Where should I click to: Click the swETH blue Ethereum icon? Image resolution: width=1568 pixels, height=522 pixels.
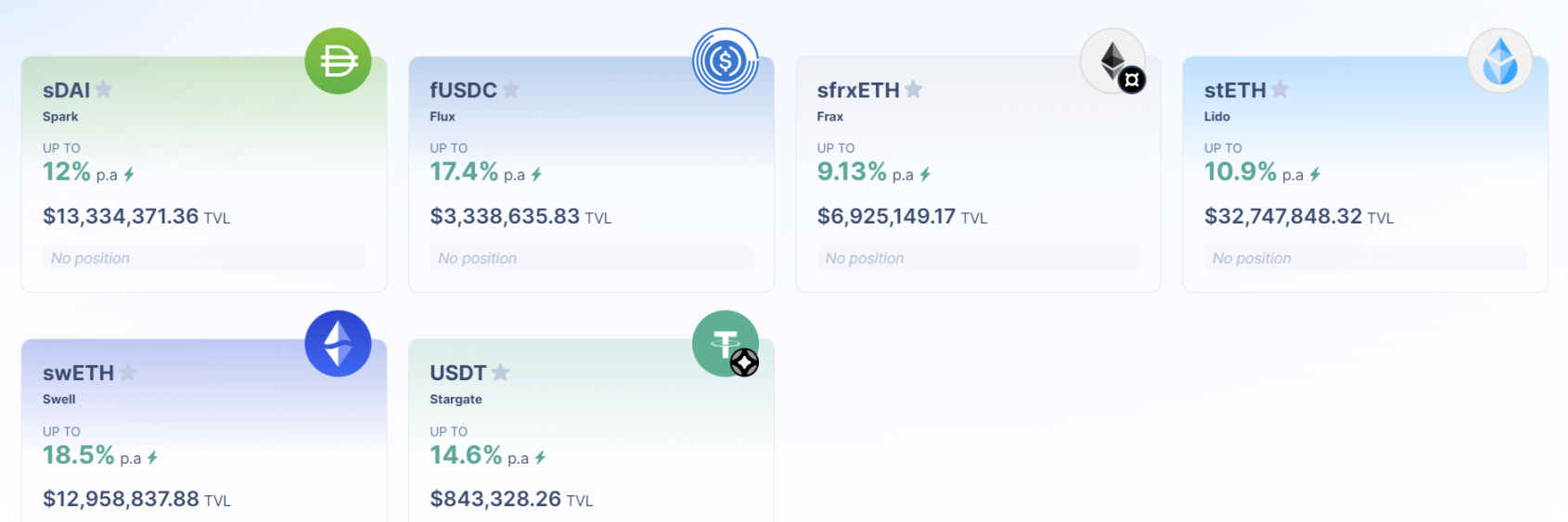(338, 343)
